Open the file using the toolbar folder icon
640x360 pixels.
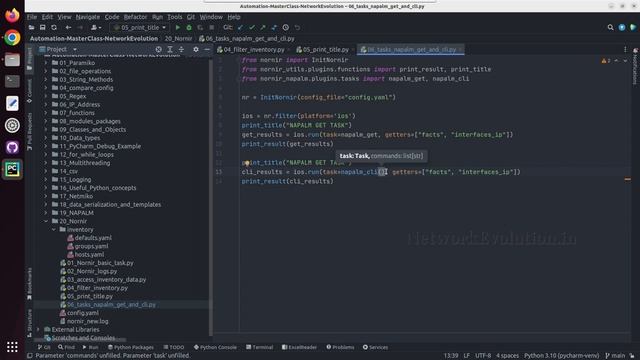31,27
